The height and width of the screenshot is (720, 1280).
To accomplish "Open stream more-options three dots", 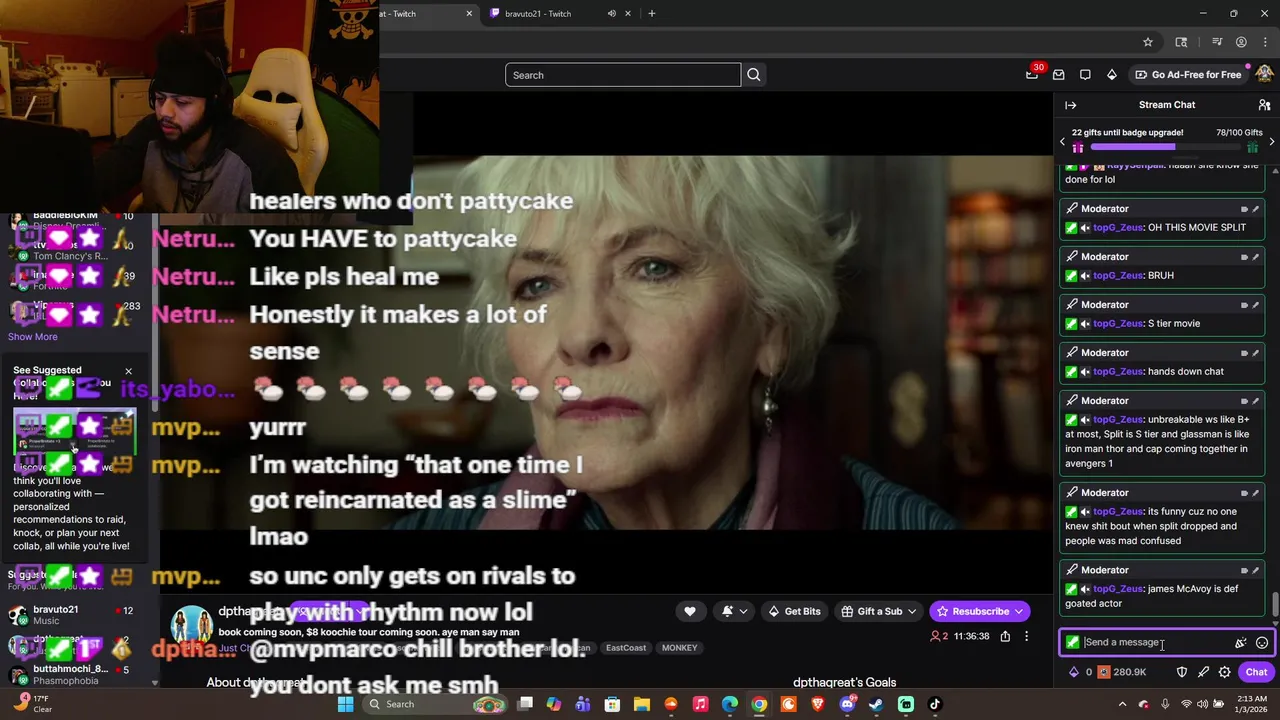I will 1026,636.
